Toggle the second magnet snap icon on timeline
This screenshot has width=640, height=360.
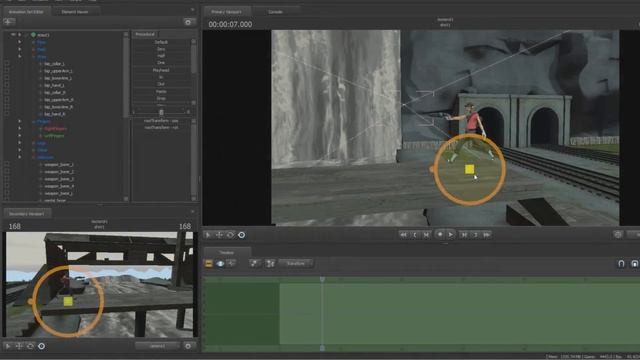(635, 264)
